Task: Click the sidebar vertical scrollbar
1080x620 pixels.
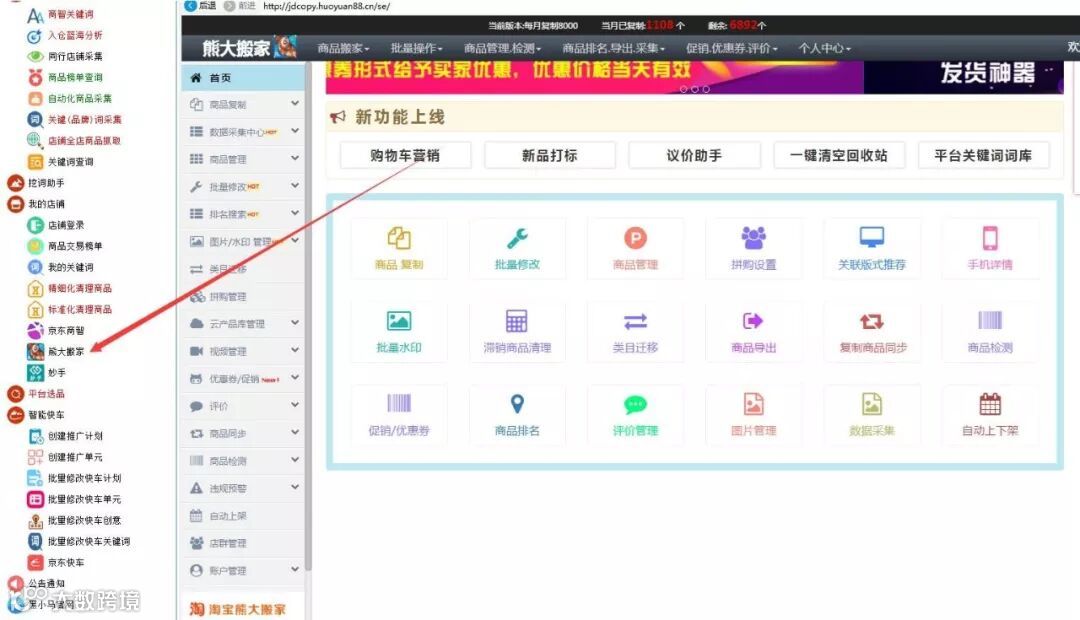Action: pyautogui.click(x=308, y=317)
